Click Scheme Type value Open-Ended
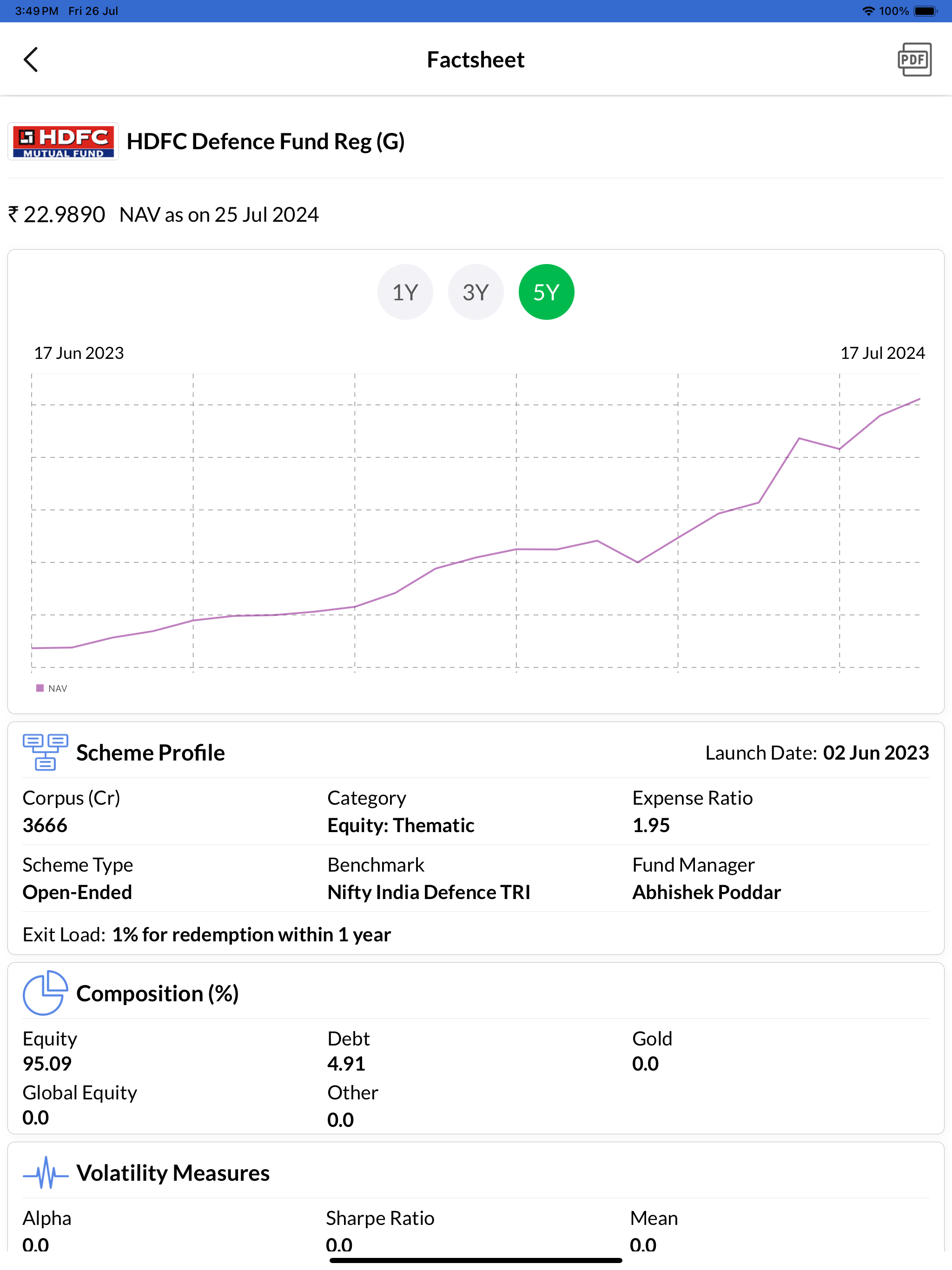The width and height of the screenshot is (952, 1270). tap(77, 892)
